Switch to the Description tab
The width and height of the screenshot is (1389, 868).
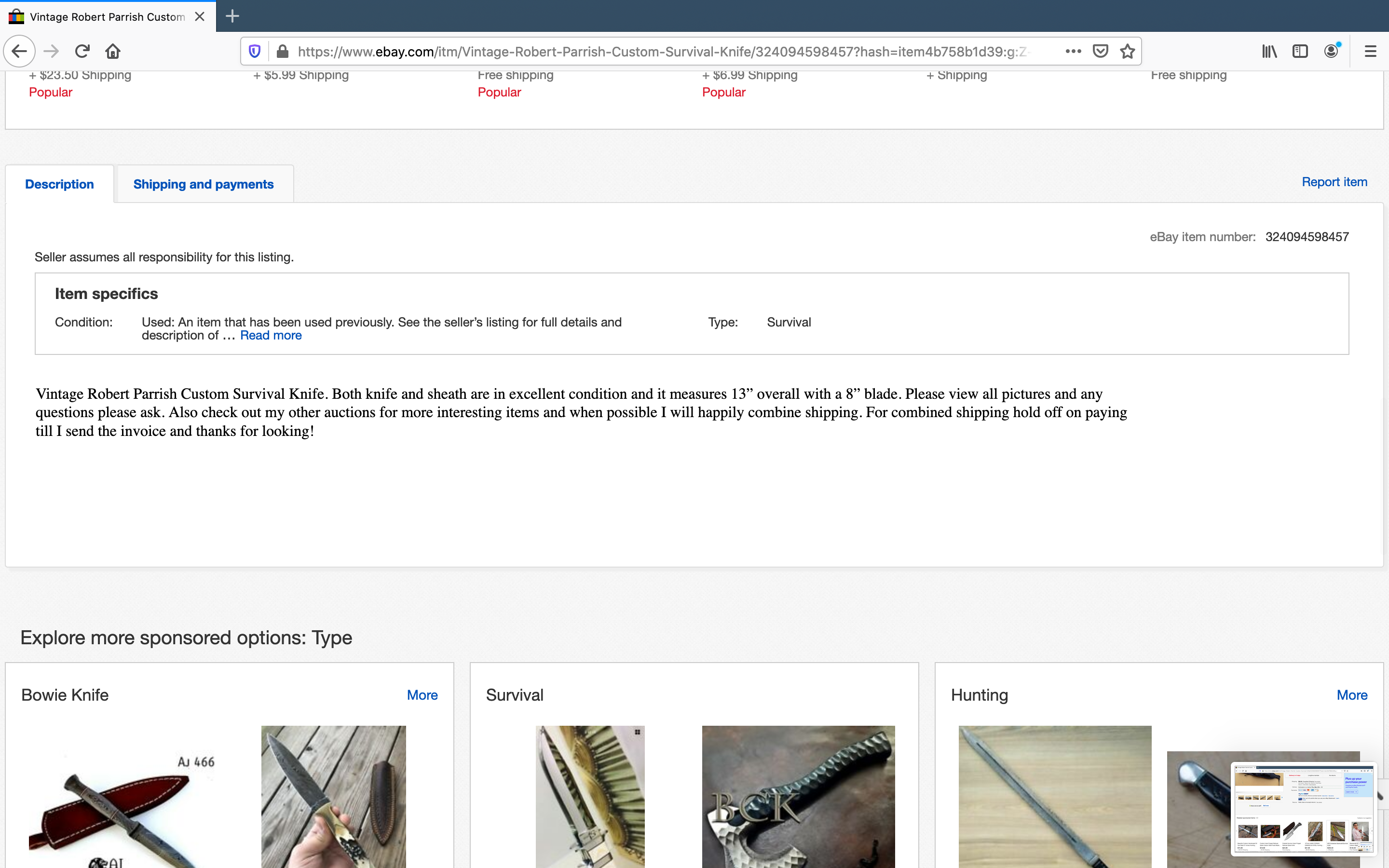pyautogui.click(x=60, y=184)
